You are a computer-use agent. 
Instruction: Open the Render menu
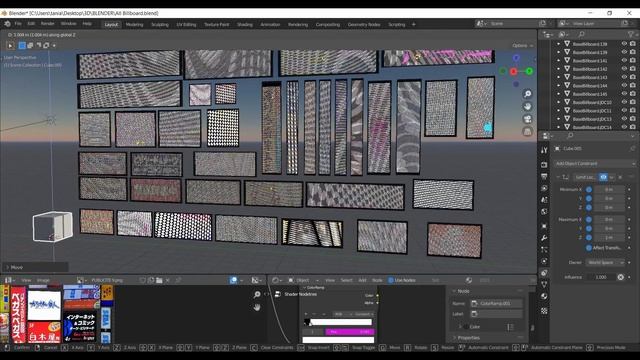tap(47, 24)
